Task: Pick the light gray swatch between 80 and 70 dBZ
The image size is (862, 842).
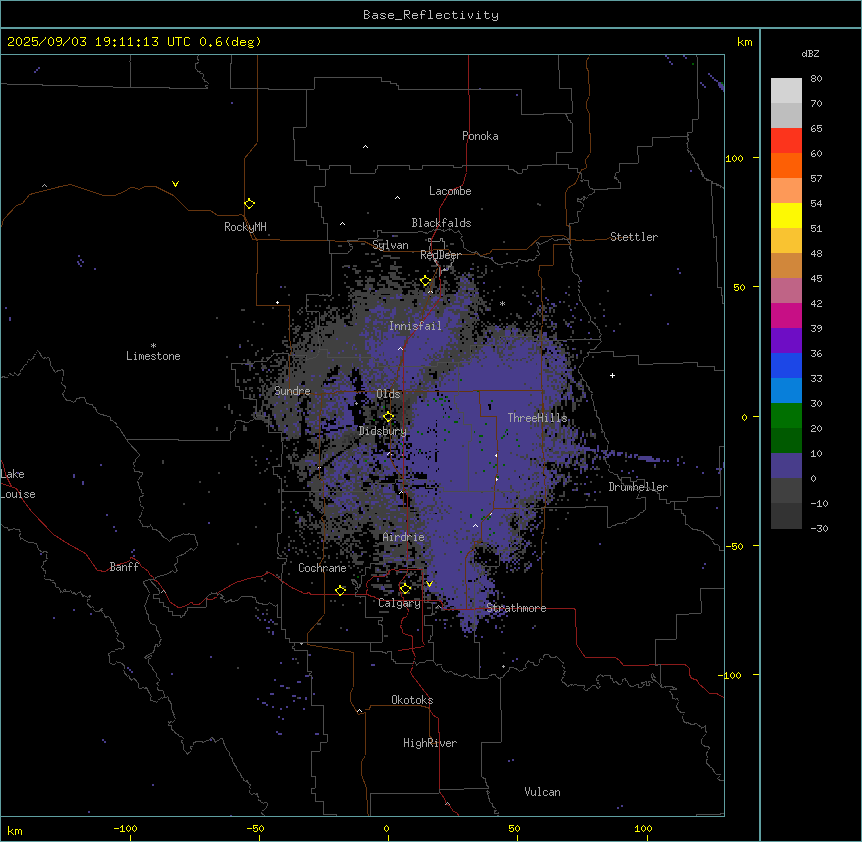Action: pyautogui.click(x=786, y=91)
